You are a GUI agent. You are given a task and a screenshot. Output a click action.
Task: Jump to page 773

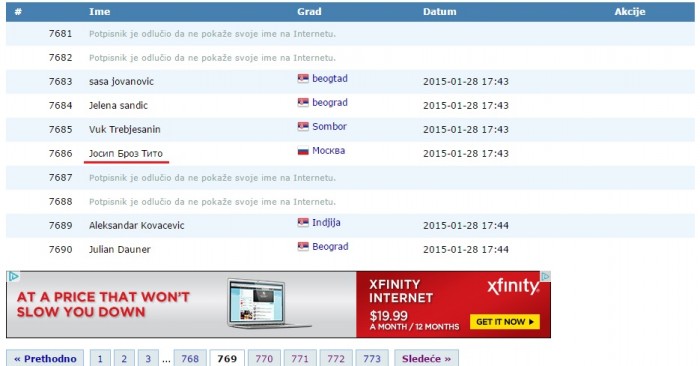point(372,359)
